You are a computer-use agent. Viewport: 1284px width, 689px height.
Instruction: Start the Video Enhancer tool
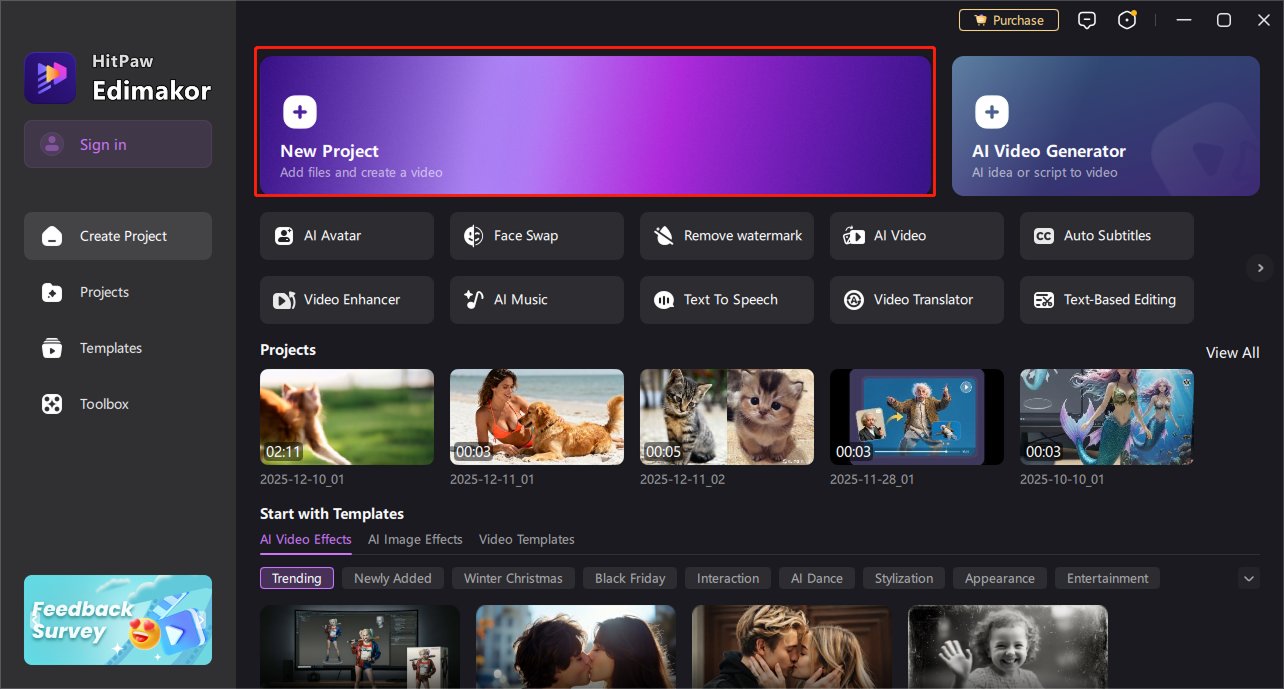346,300
